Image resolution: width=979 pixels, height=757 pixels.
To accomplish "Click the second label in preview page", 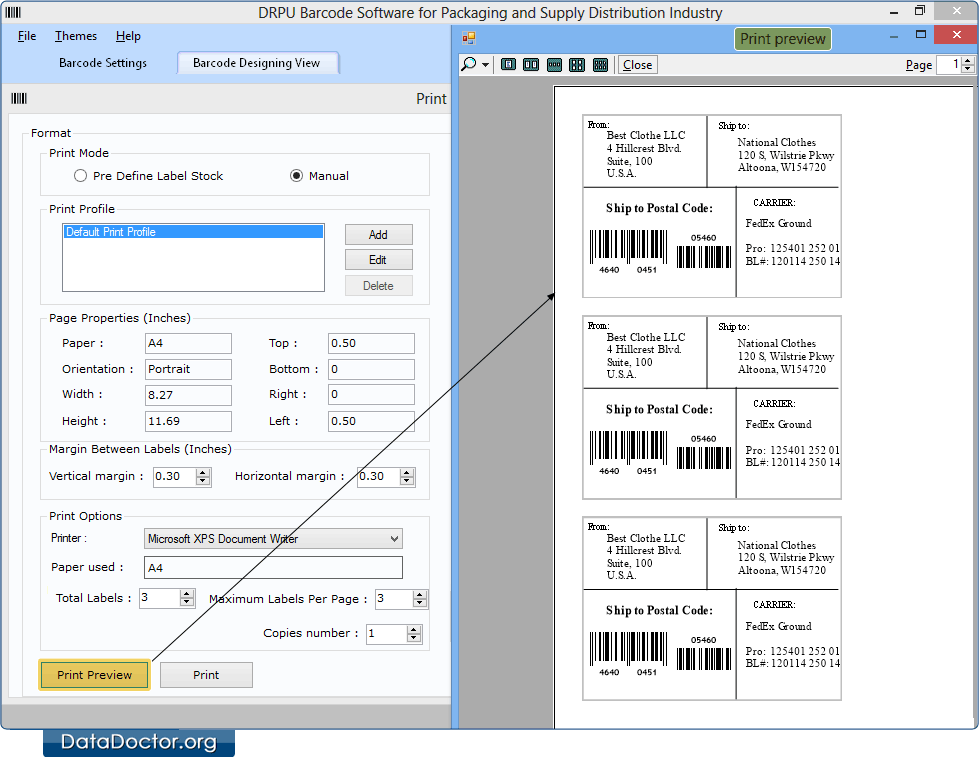I will 712,407.
